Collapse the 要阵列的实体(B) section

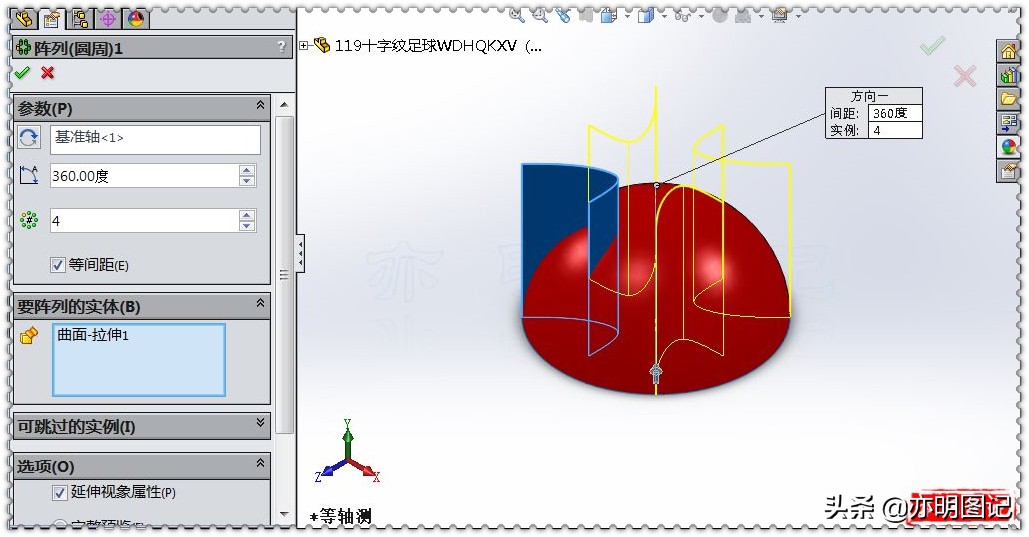click(261, 303)
